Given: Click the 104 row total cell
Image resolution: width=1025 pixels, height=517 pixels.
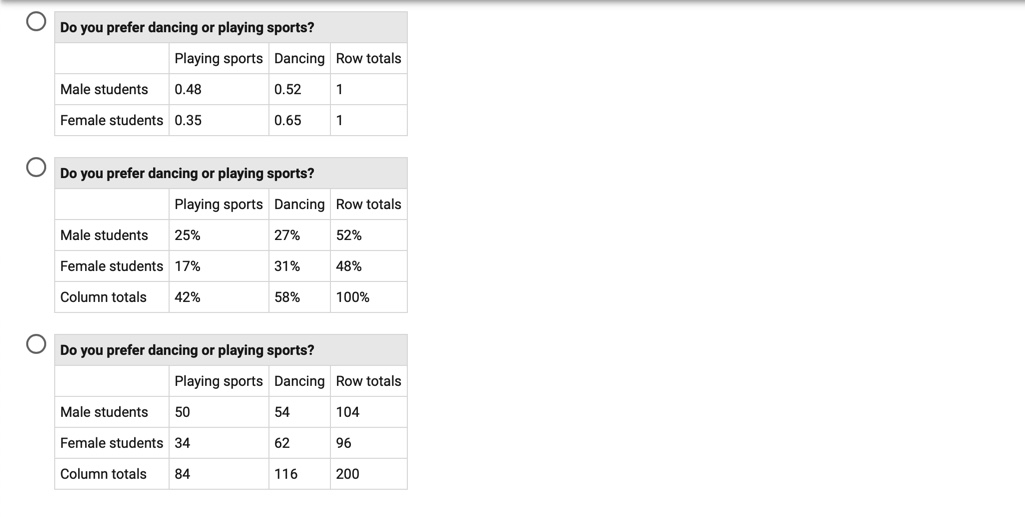Looking at the screenshot, I should click(x=348, y=412).
